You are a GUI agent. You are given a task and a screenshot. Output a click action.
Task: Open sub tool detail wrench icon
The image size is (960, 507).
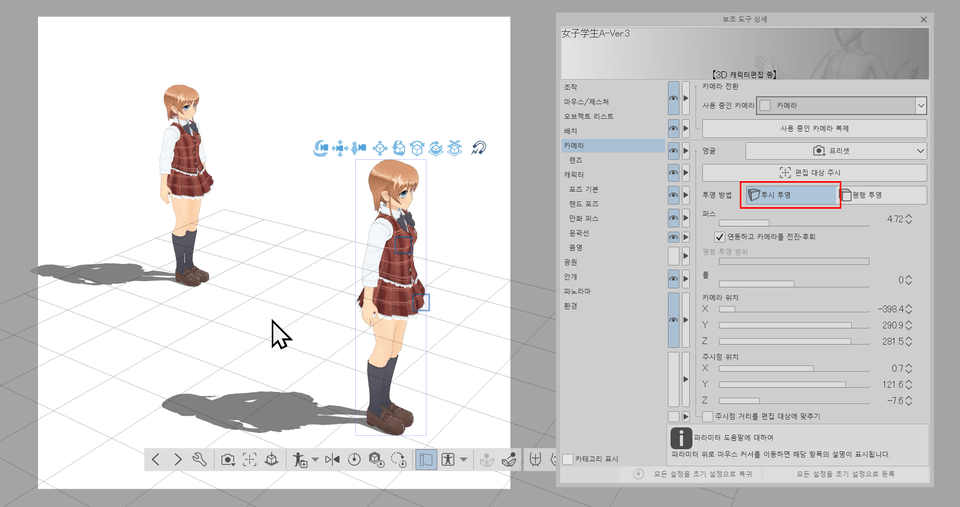coord(200,459)
